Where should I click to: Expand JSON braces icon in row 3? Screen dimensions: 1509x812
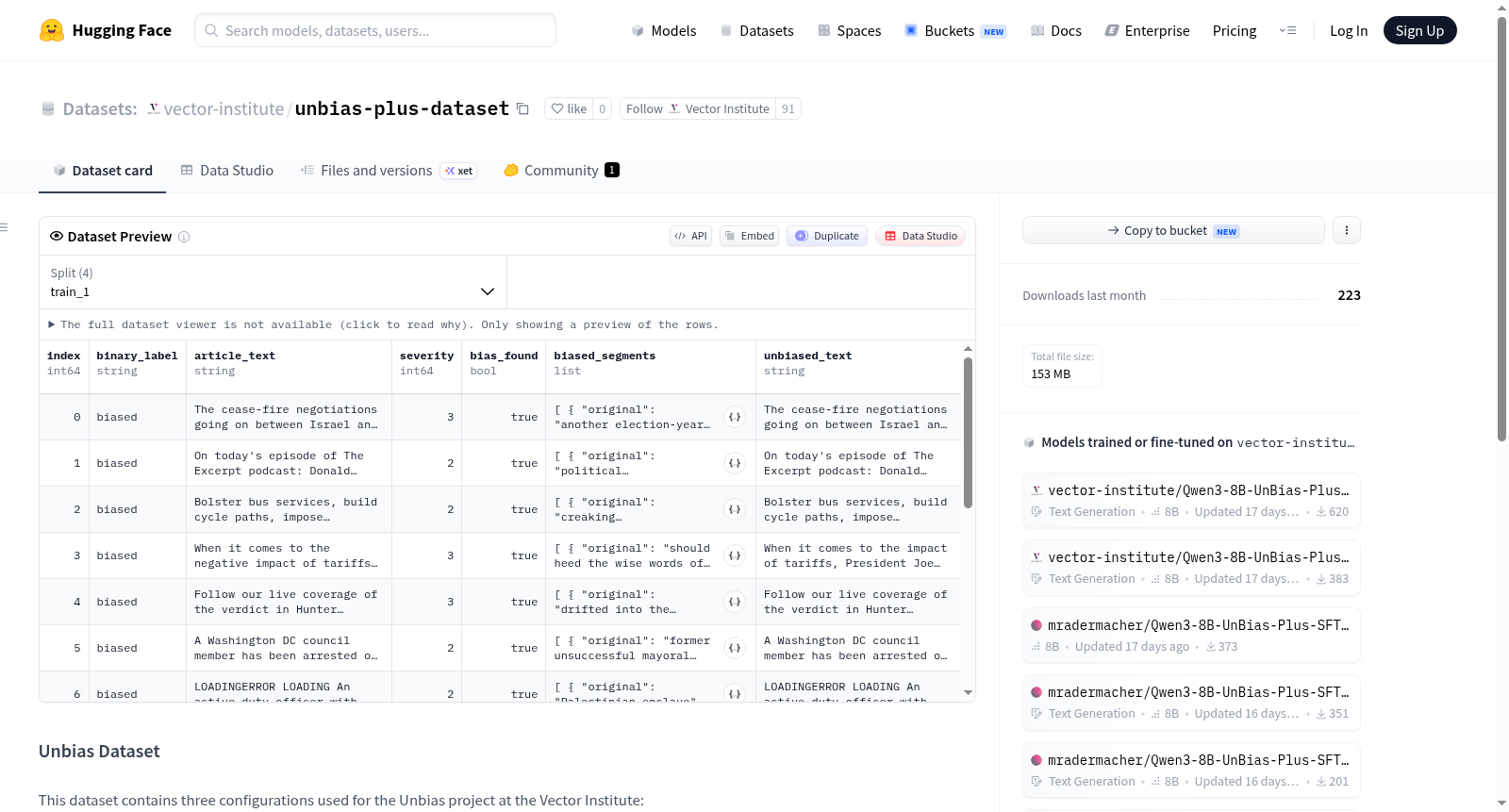click(x=735, y=555)
